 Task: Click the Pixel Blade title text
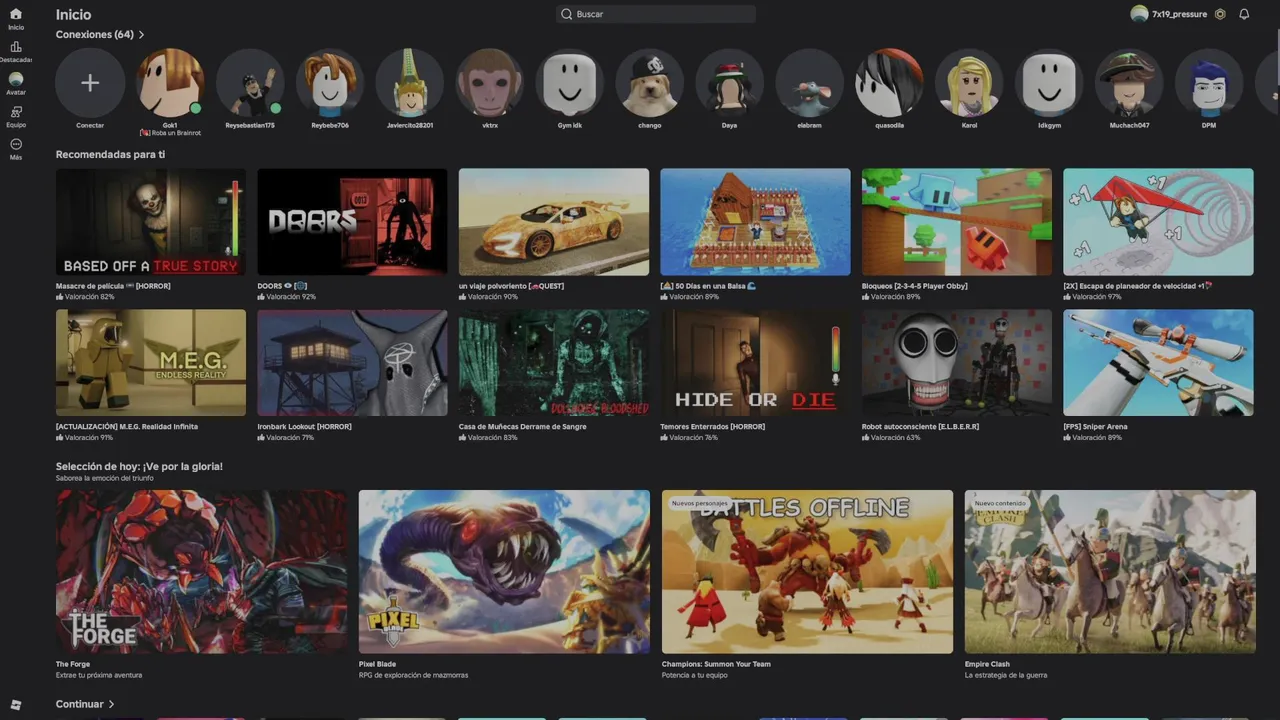pyautogui.click(x=377, y=664)
